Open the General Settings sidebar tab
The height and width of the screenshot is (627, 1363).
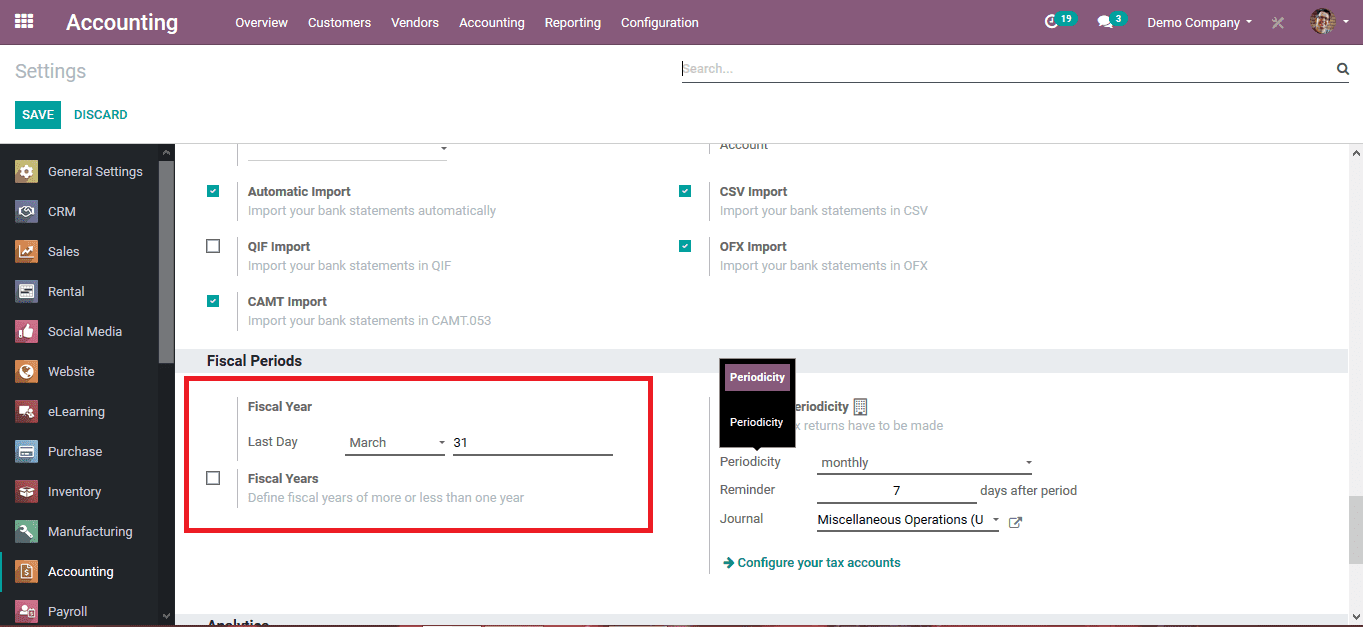(x=79, y=171)
